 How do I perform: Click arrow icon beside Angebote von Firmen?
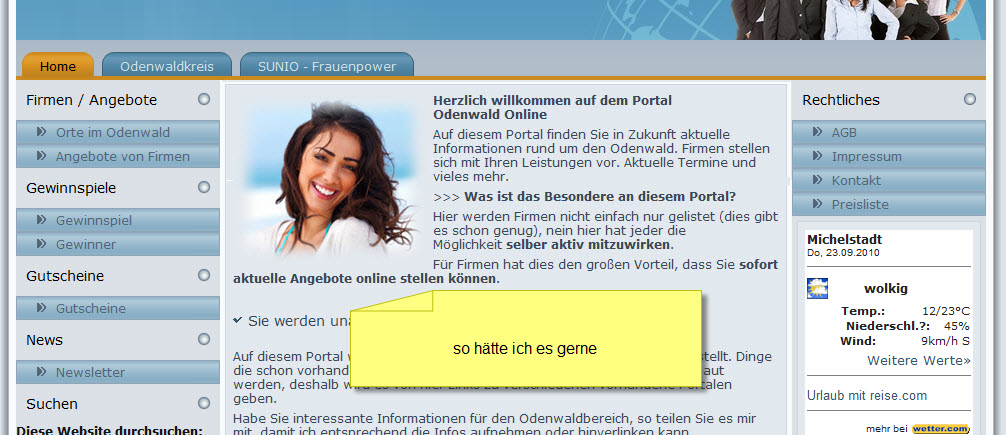click(x=42, y=156)
